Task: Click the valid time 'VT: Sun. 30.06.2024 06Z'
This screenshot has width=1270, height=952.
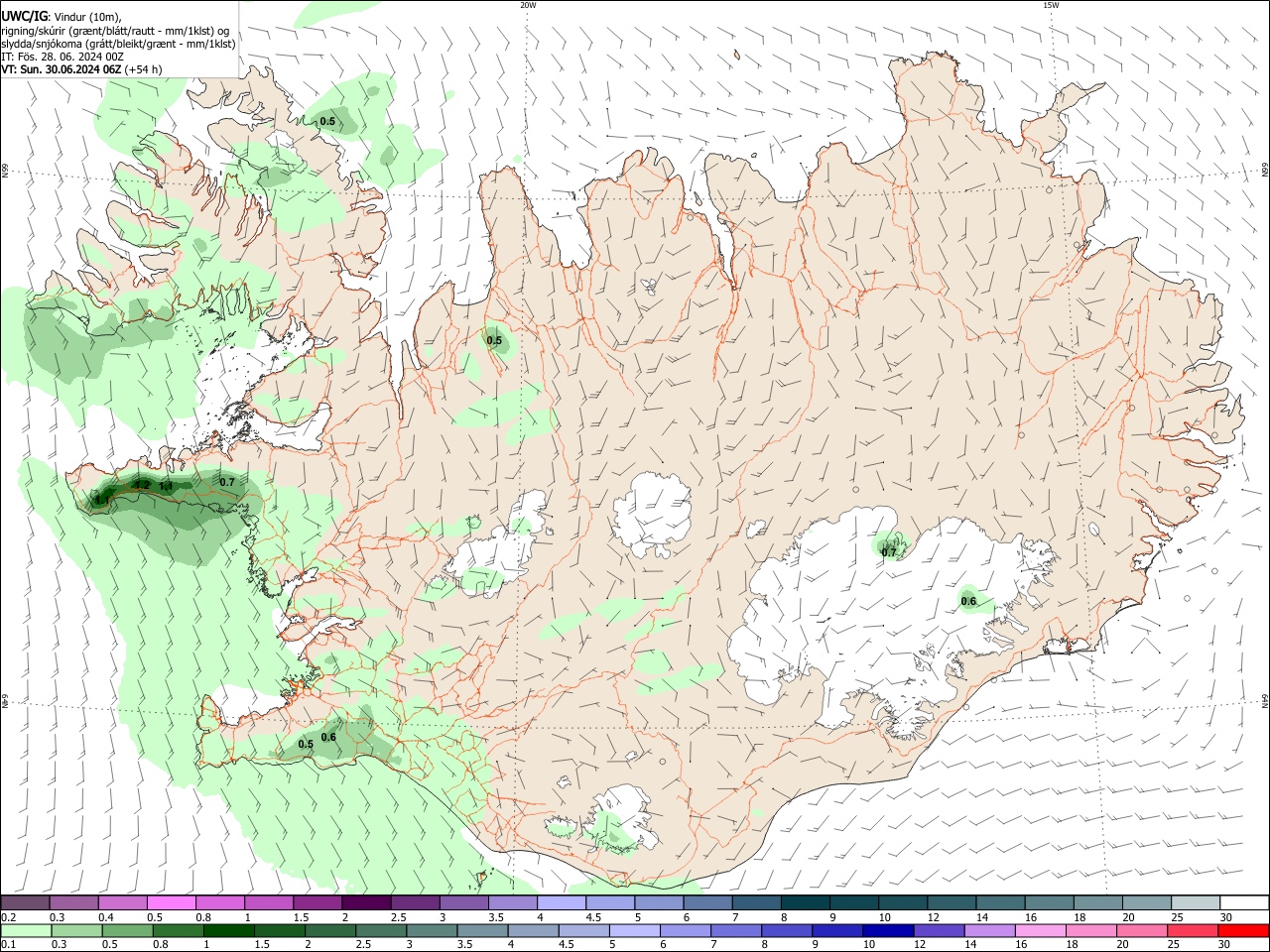Action: (62, 69)
